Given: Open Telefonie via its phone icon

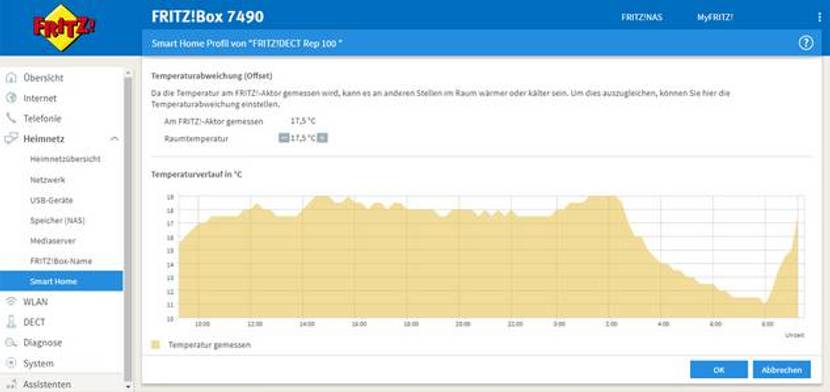Looking at the screenshot, I should pos(11,118).
